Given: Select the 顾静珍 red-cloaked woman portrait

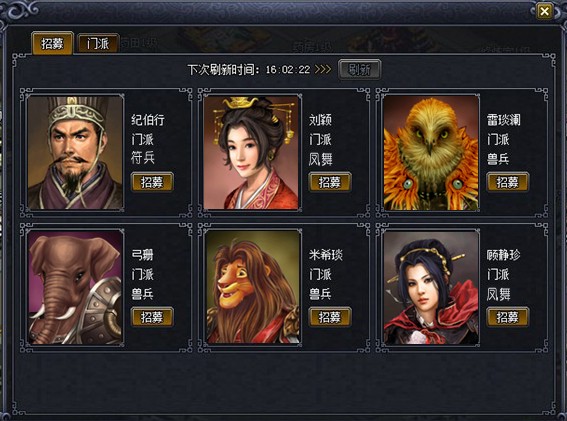Looking at the screenshot, I should [431, 287].
